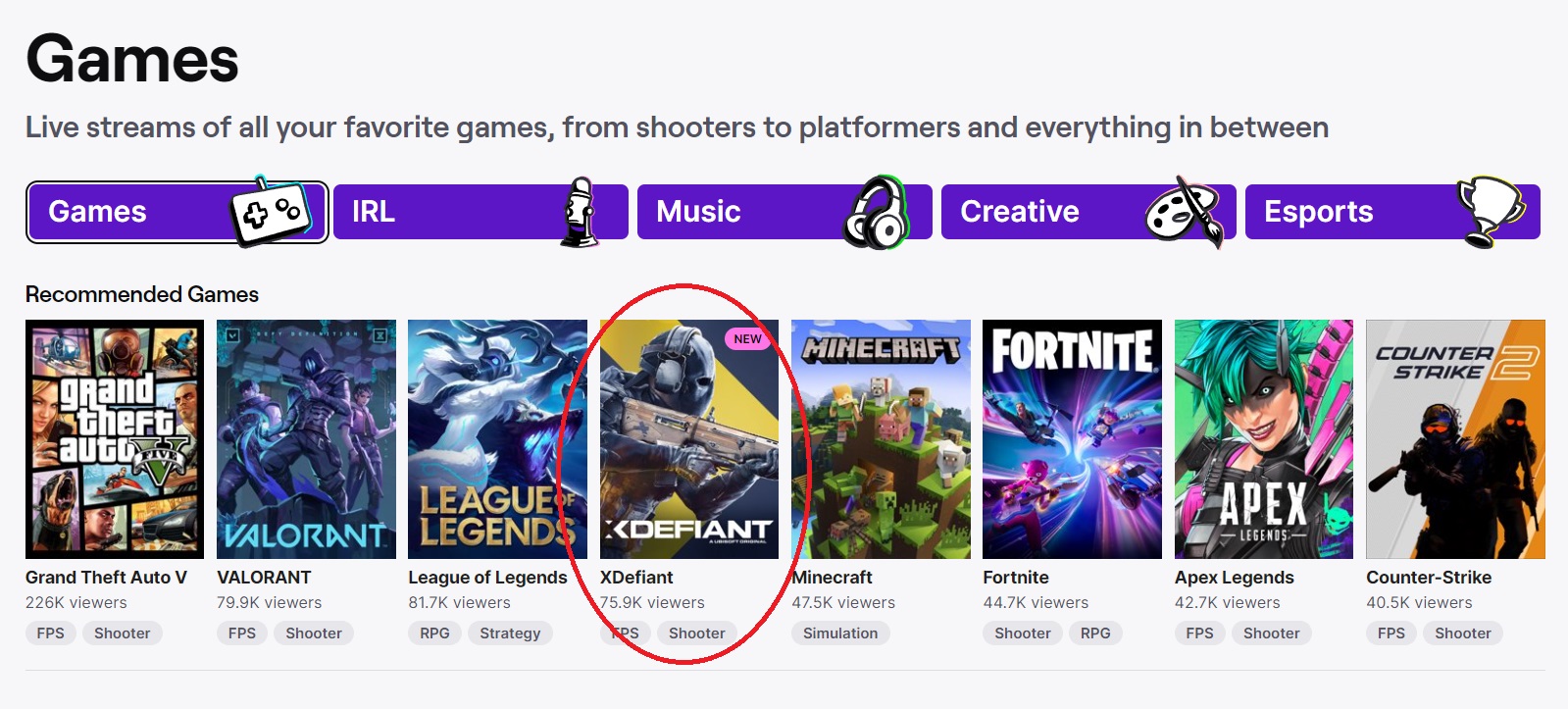Select the Strategy tag under League of Legends

[510, 633]
